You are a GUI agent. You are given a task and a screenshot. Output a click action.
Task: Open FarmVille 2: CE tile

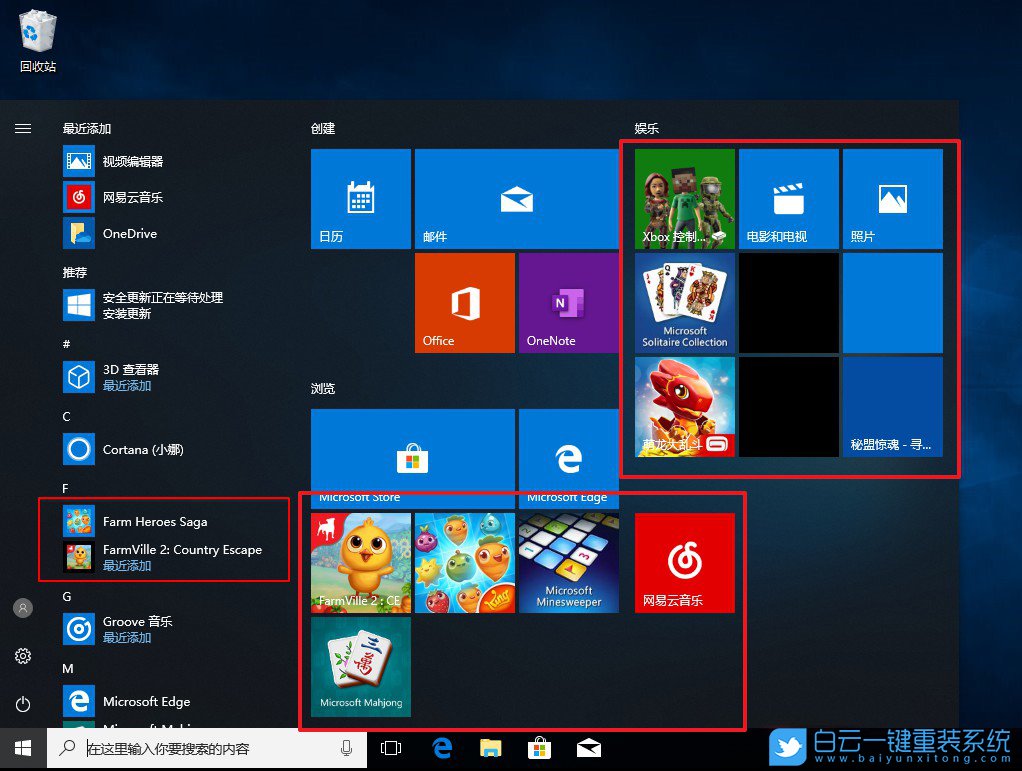[x=360, y=562]
